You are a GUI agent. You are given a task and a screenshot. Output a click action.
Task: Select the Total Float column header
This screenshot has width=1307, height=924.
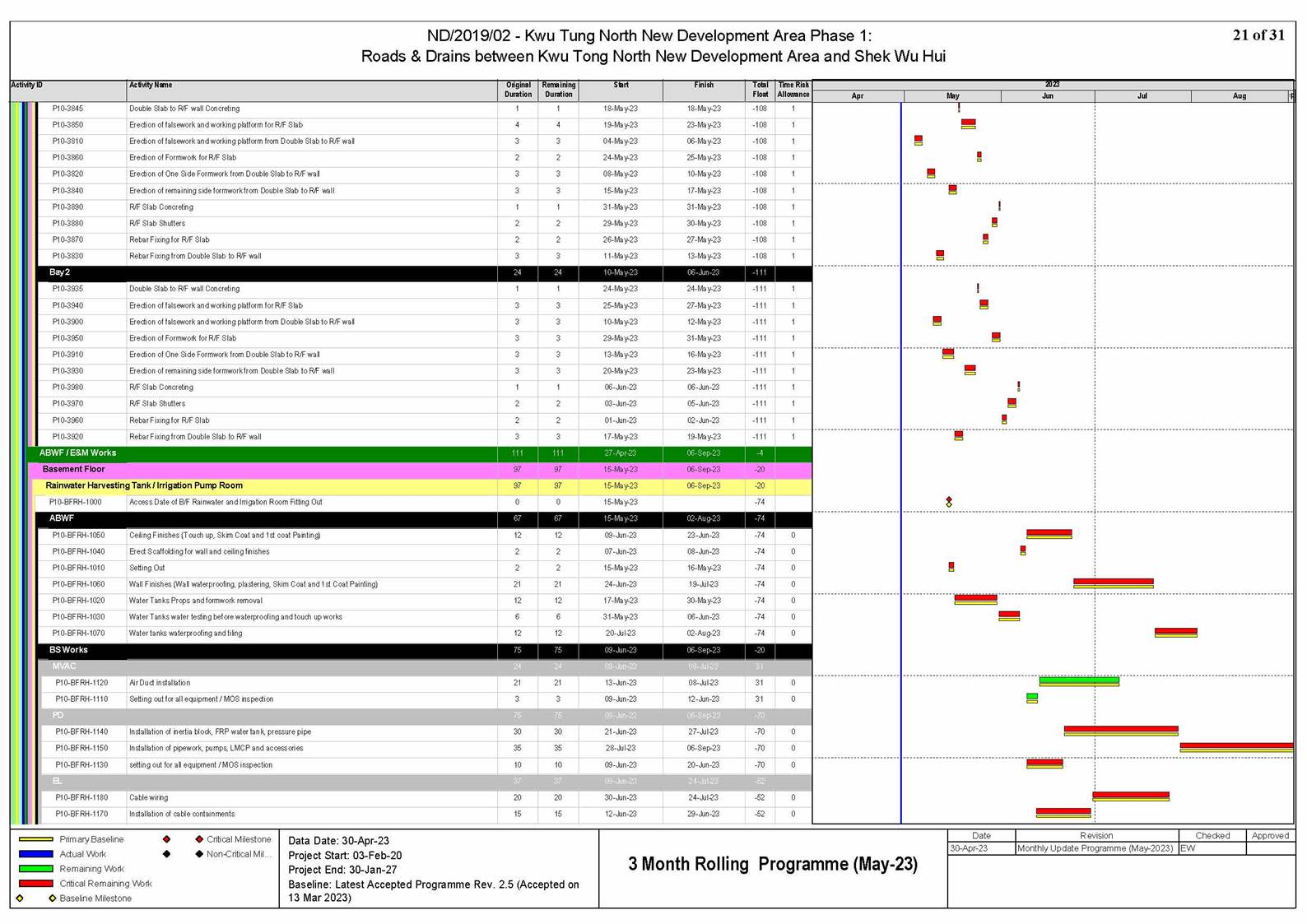760,90
